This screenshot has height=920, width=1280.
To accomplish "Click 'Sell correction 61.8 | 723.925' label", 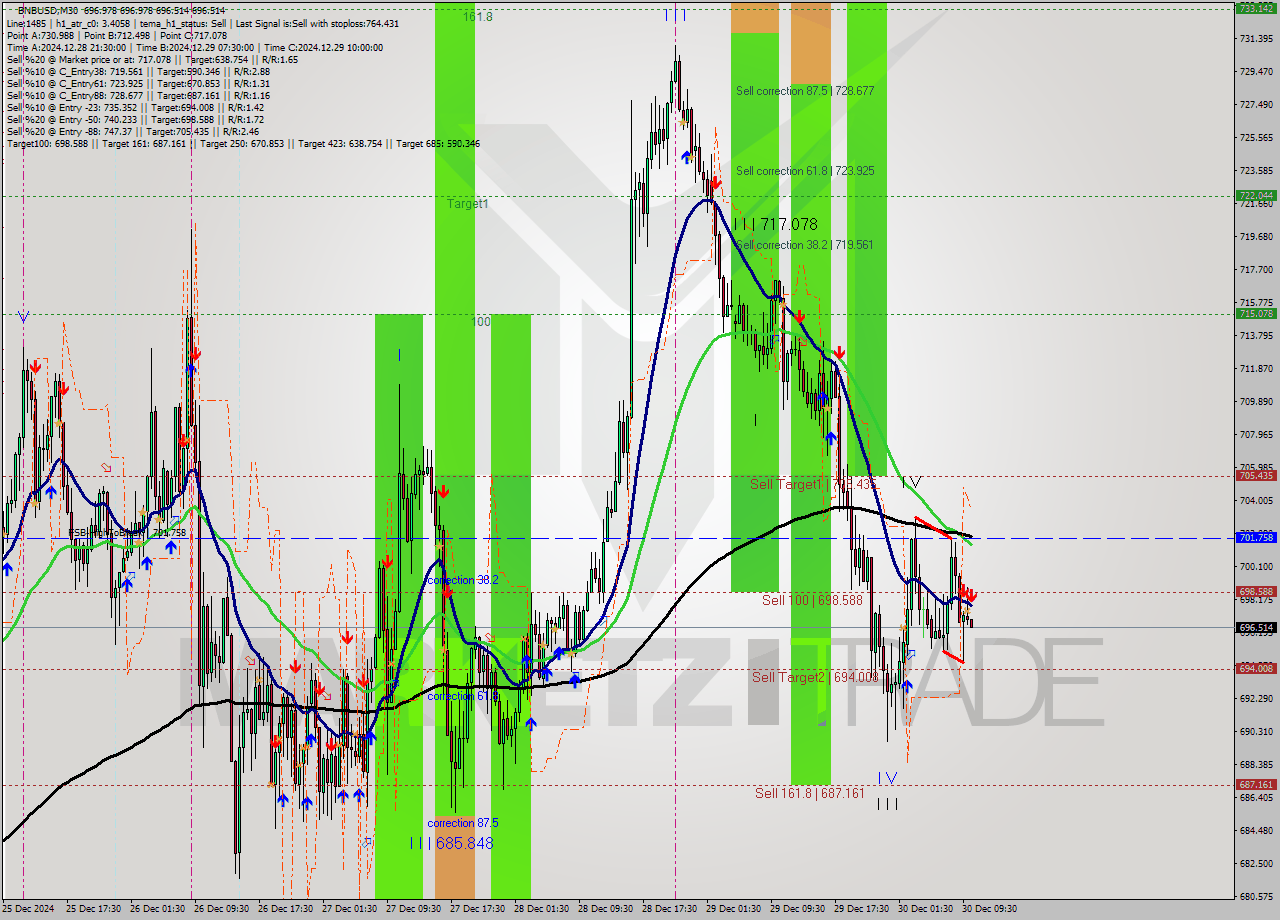I will tap(805, 171).
